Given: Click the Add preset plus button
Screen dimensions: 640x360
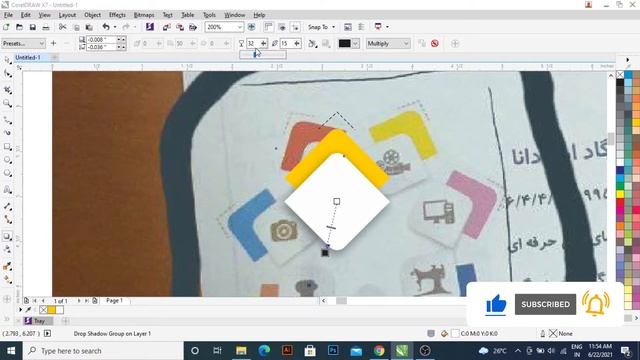Looking at the screenshot, I should pos(53,43).
